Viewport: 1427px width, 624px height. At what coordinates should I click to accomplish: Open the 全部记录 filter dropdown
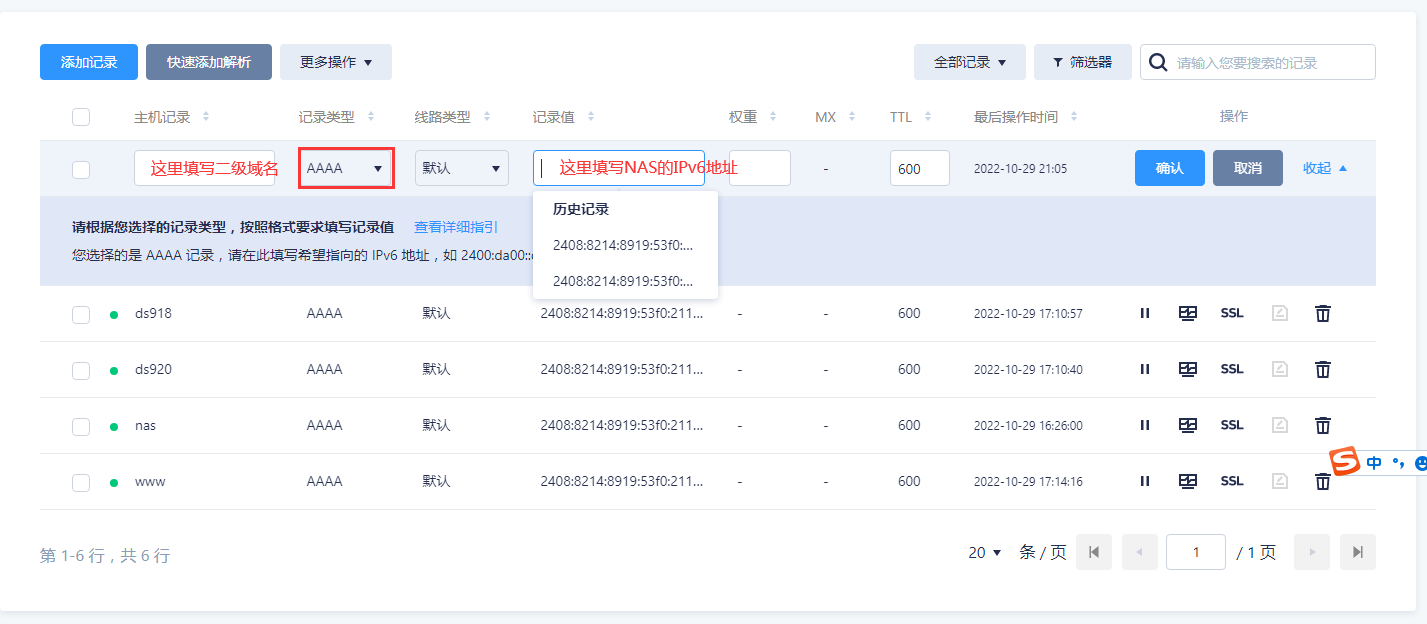[969, 62]
